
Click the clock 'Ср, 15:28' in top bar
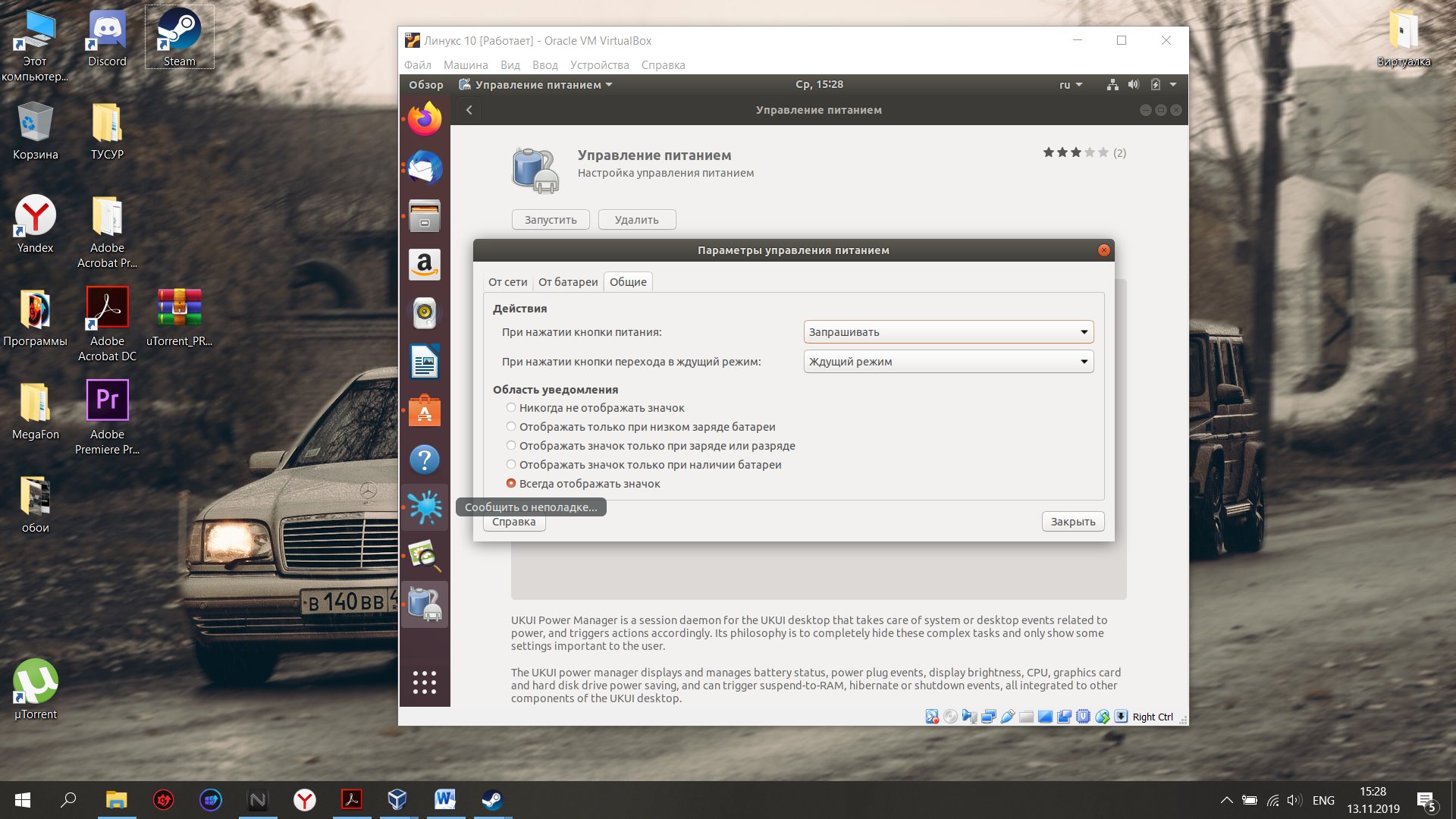click(819, 84)
